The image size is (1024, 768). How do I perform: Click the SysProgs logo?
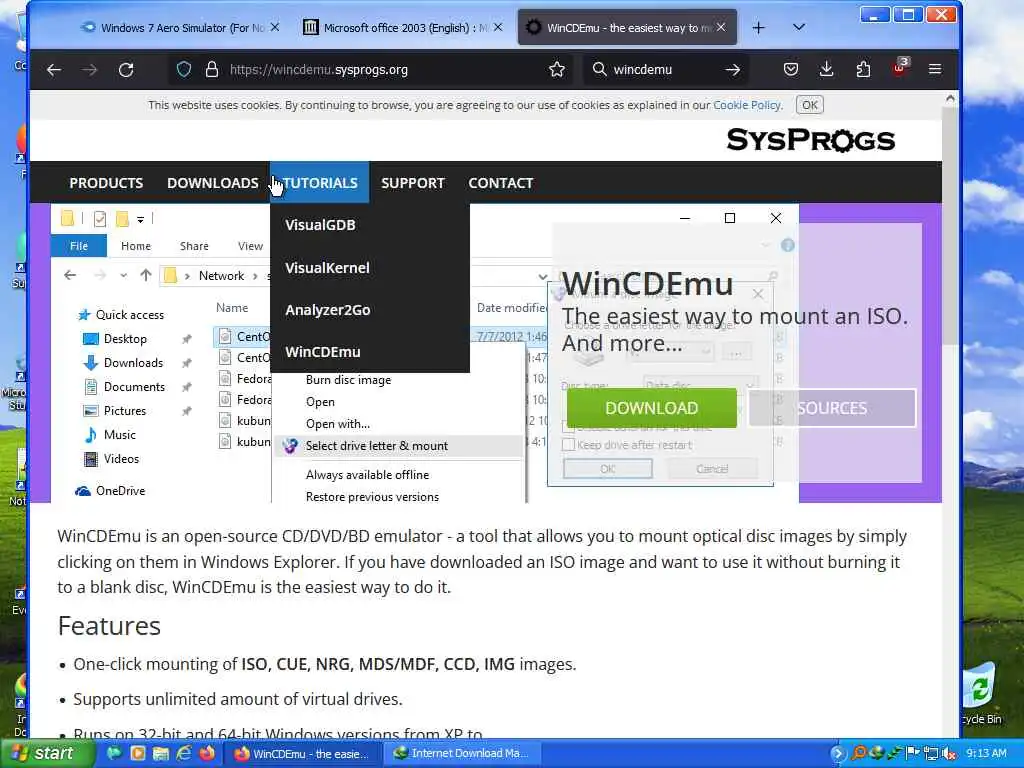click(x=810, y=140)
